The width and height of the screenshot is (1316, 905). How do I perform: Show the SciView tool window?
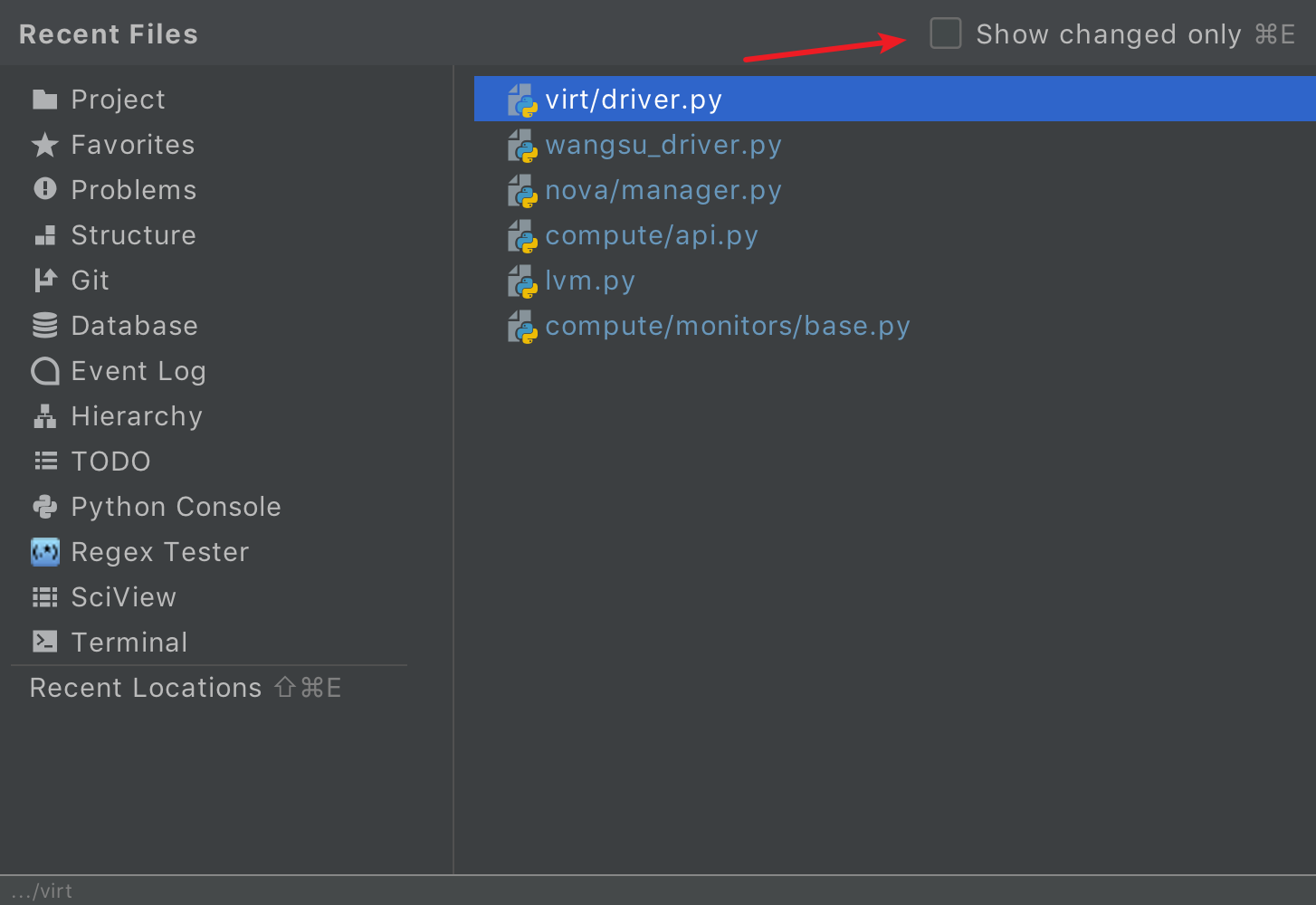pos(123,597)
